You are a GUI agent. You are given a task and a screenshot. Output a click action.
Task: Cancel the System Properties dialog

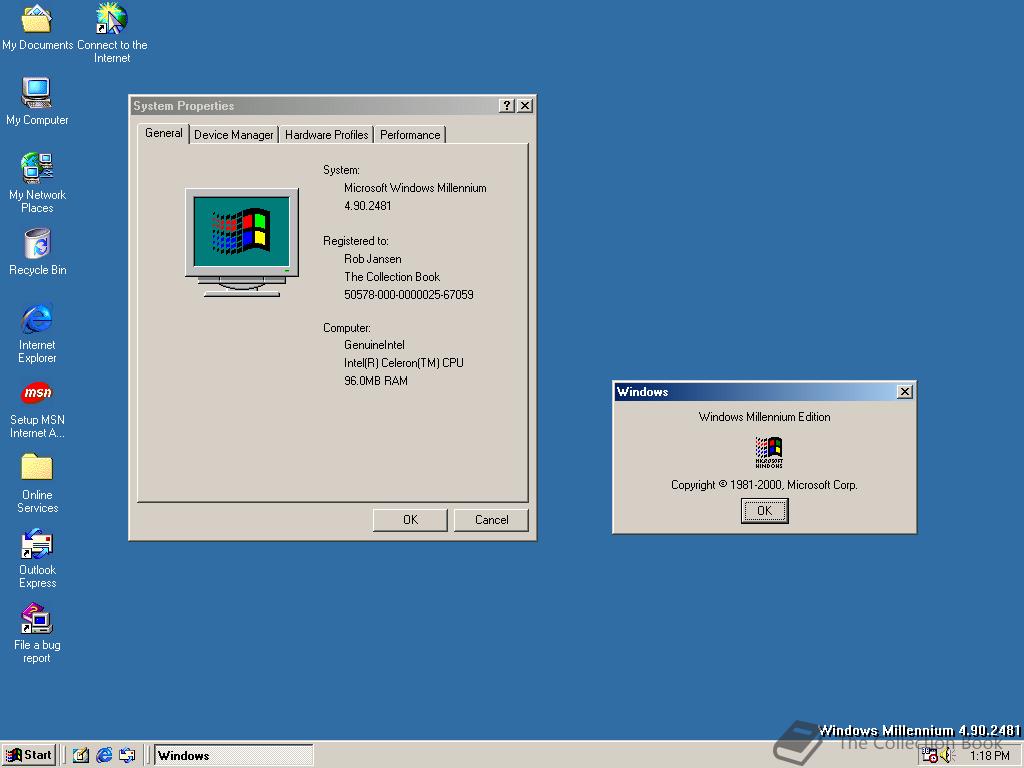tap(491, 520)
